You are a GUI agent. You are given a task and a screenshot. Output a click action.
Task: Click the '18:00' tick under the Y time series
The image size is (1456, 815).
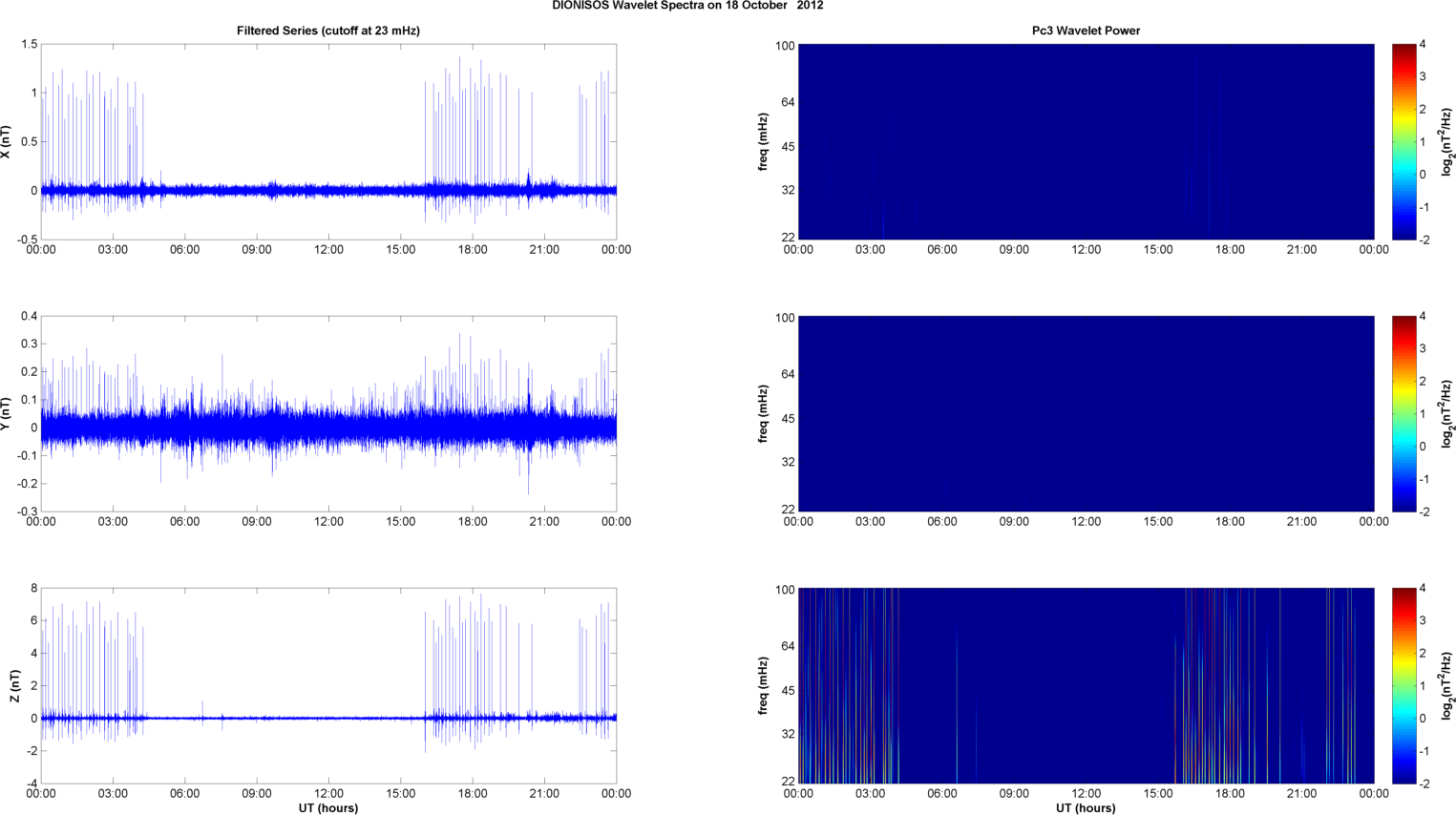[x=473, y=522]
